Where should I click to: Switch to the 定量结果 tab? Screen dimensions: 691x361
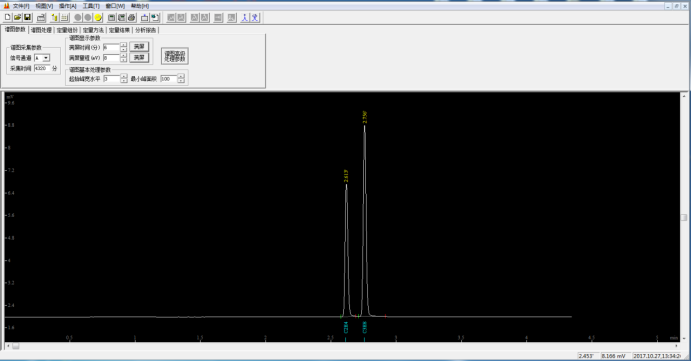(x=119, y=30)
